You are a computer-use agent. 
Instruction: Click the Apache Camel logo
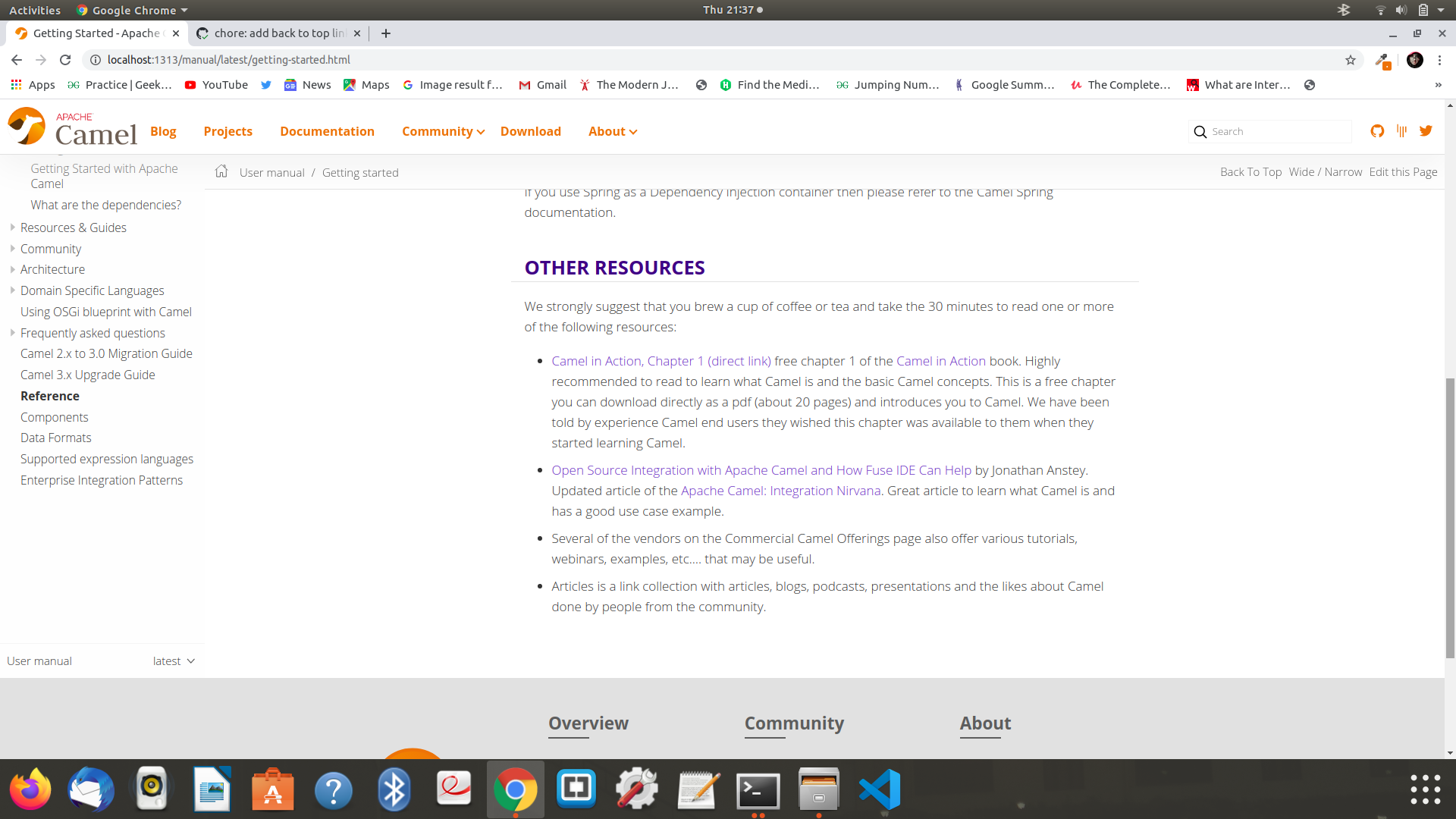tap(73, 127)
